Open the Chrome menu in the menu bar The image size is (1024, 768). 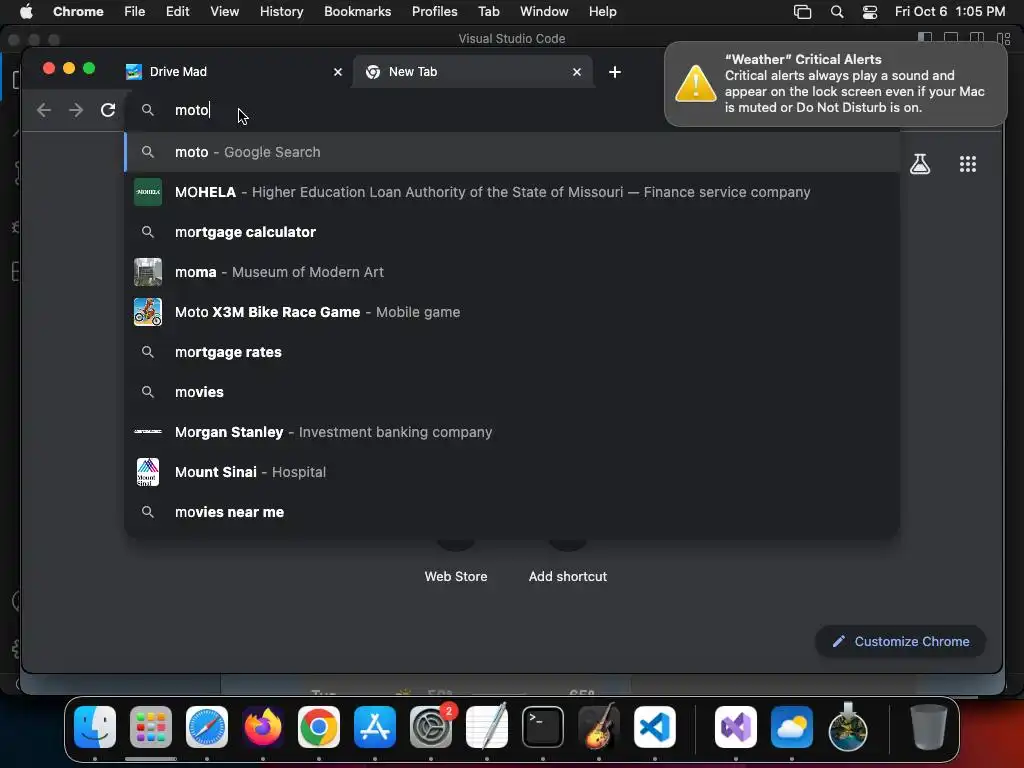(x=78, y=11)
